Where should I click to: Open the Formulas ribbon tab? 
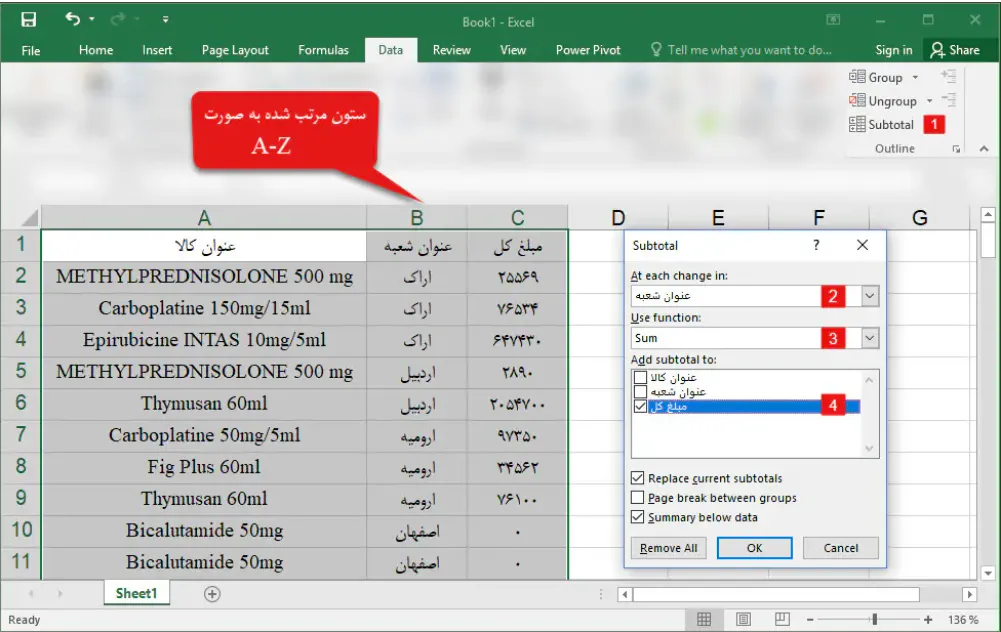323,50
